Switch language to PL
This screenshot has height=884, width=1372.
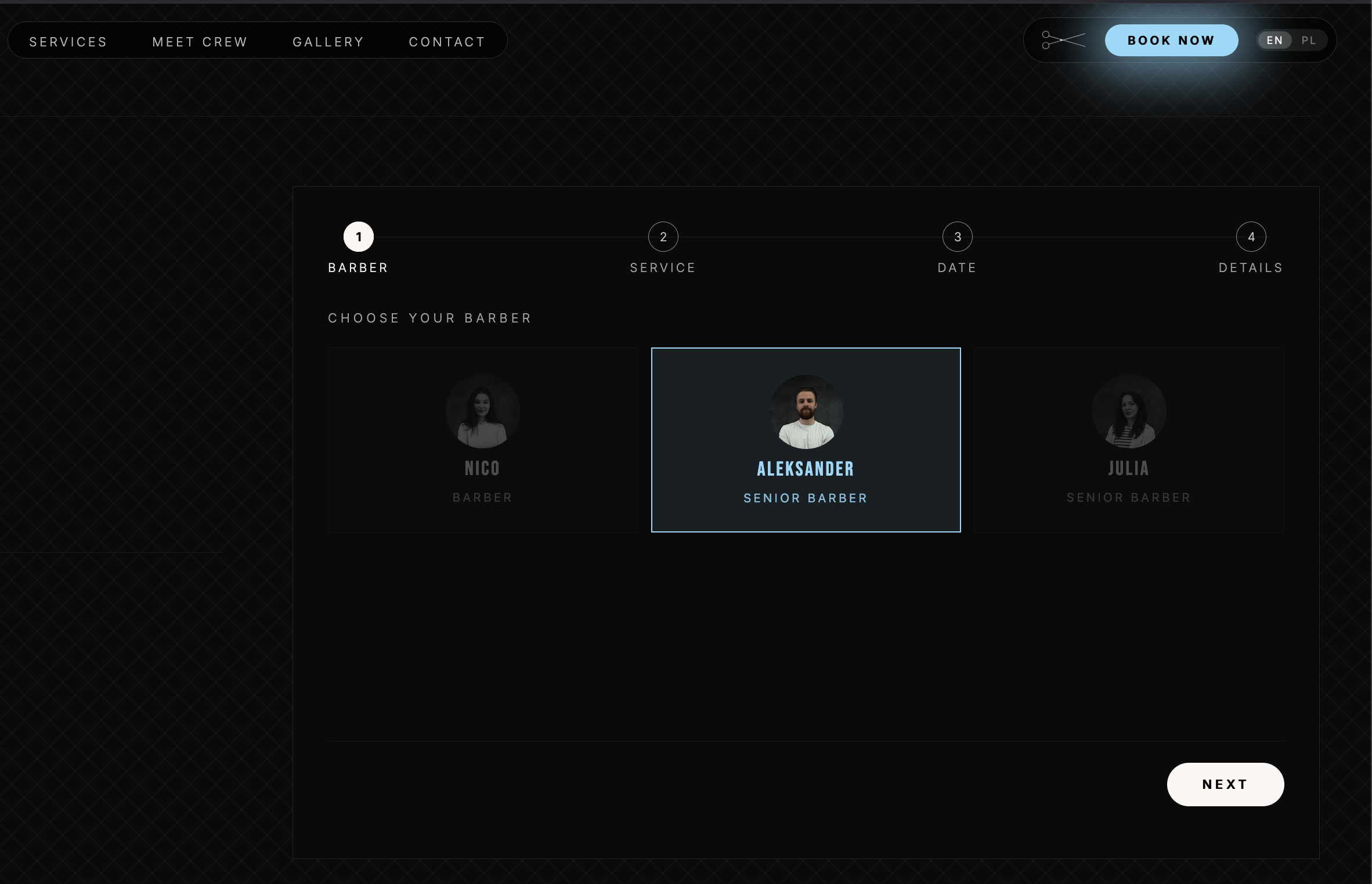pyautogui.click(x=1309, y=41)
